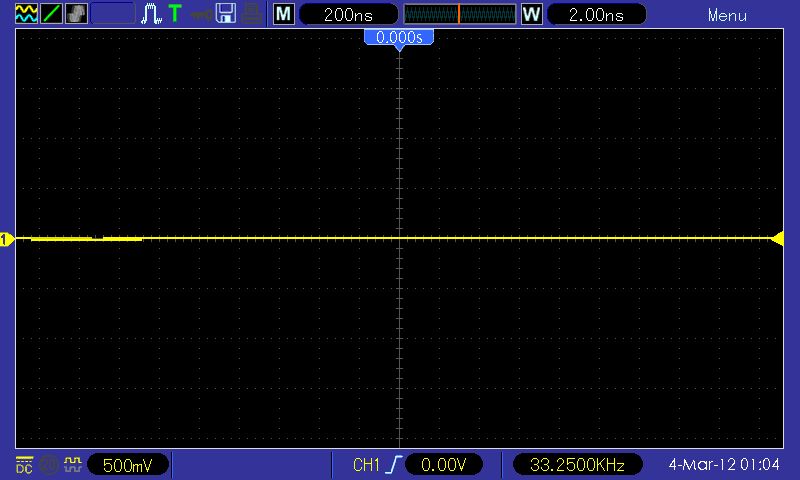Click the CH1 trigger source label
800x480 pixels.
pos(366,465)
